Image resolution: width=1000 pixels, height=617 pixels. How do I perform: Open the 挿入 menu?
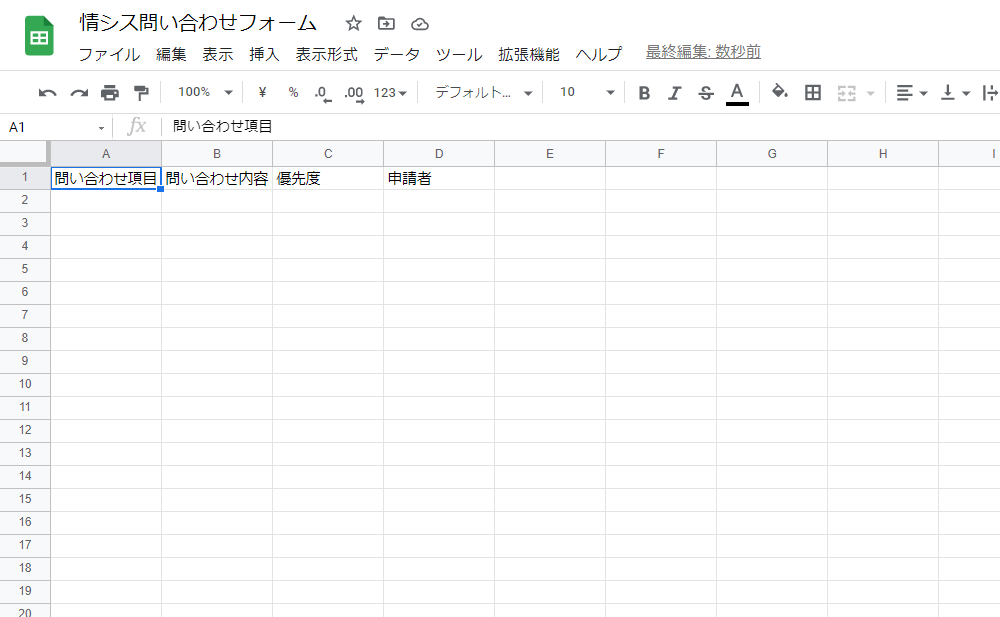[x=263, y=55]
